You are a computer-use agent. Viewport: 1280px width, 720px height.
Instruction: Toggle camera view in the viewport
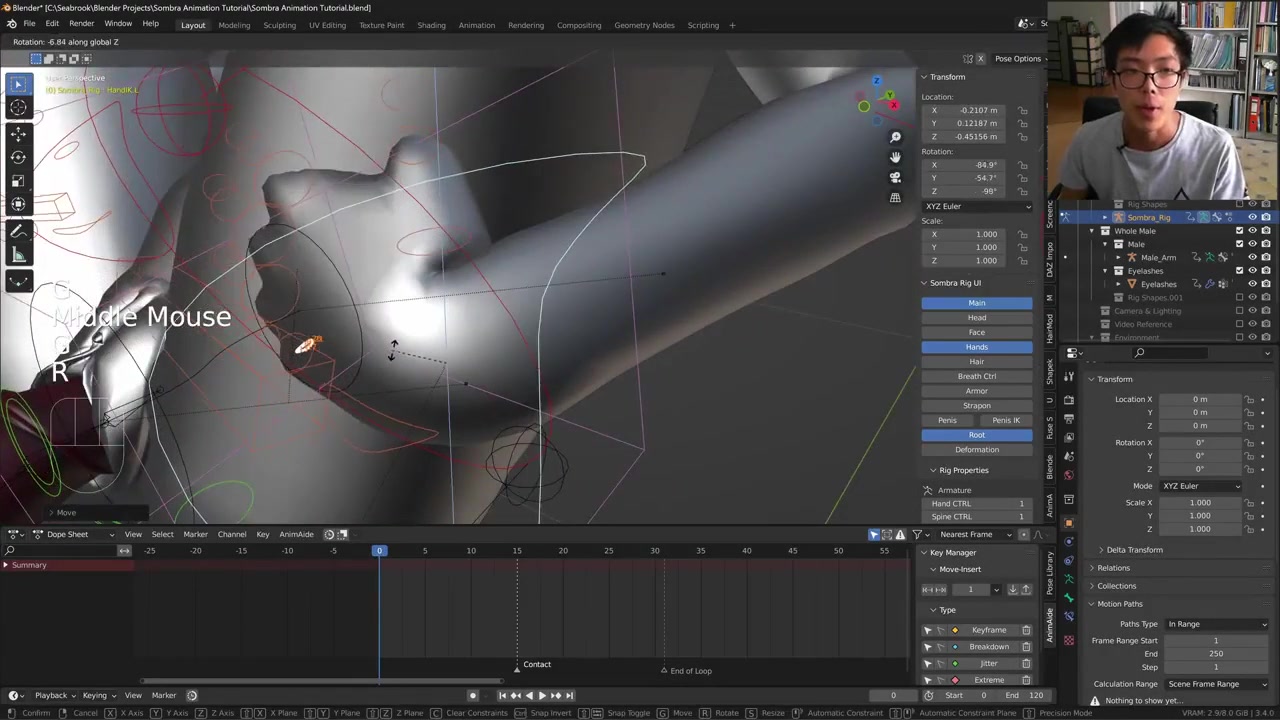(895, 177)
